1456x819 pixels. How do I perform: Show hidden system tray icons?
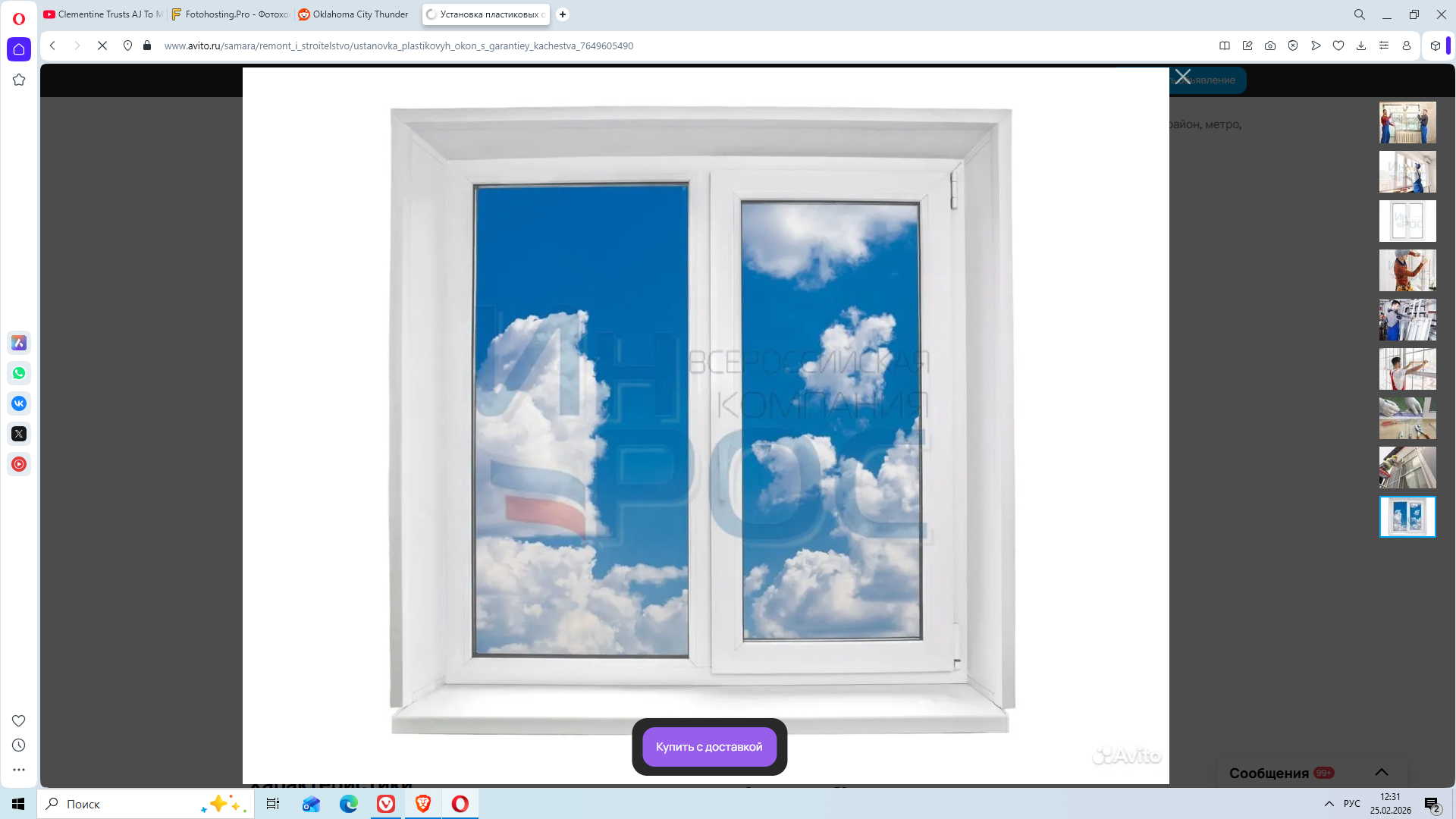point(1329,804)
